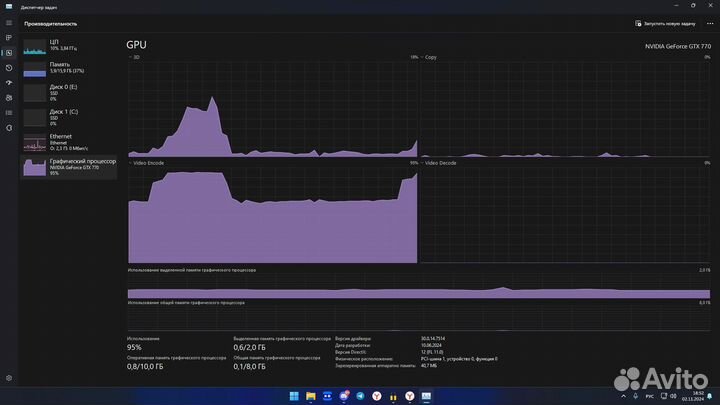Open the Windows Start menu
720x405 pixels.
(x=294, y=396)
